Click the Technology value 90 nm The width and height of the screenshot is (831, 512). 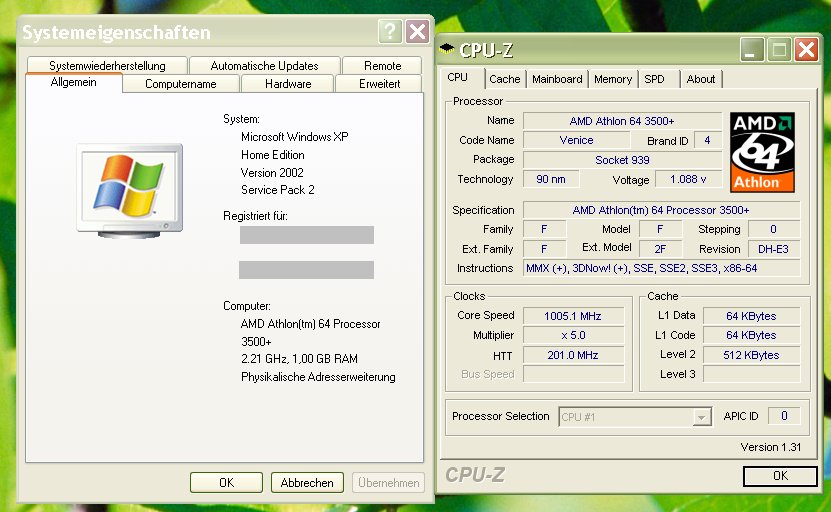pyautogui.click(x=551, y=179)
